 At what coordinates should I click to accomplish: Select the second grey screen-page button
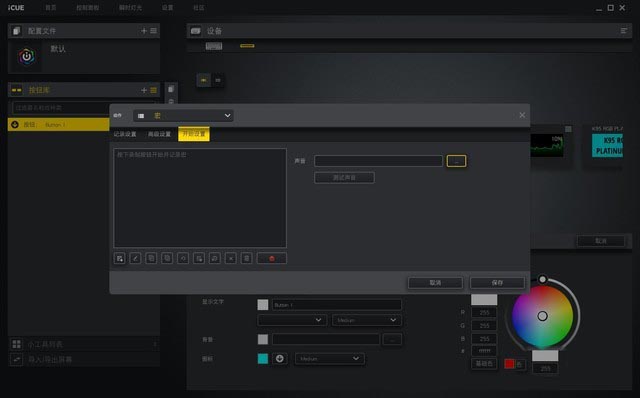click(218, 80)
